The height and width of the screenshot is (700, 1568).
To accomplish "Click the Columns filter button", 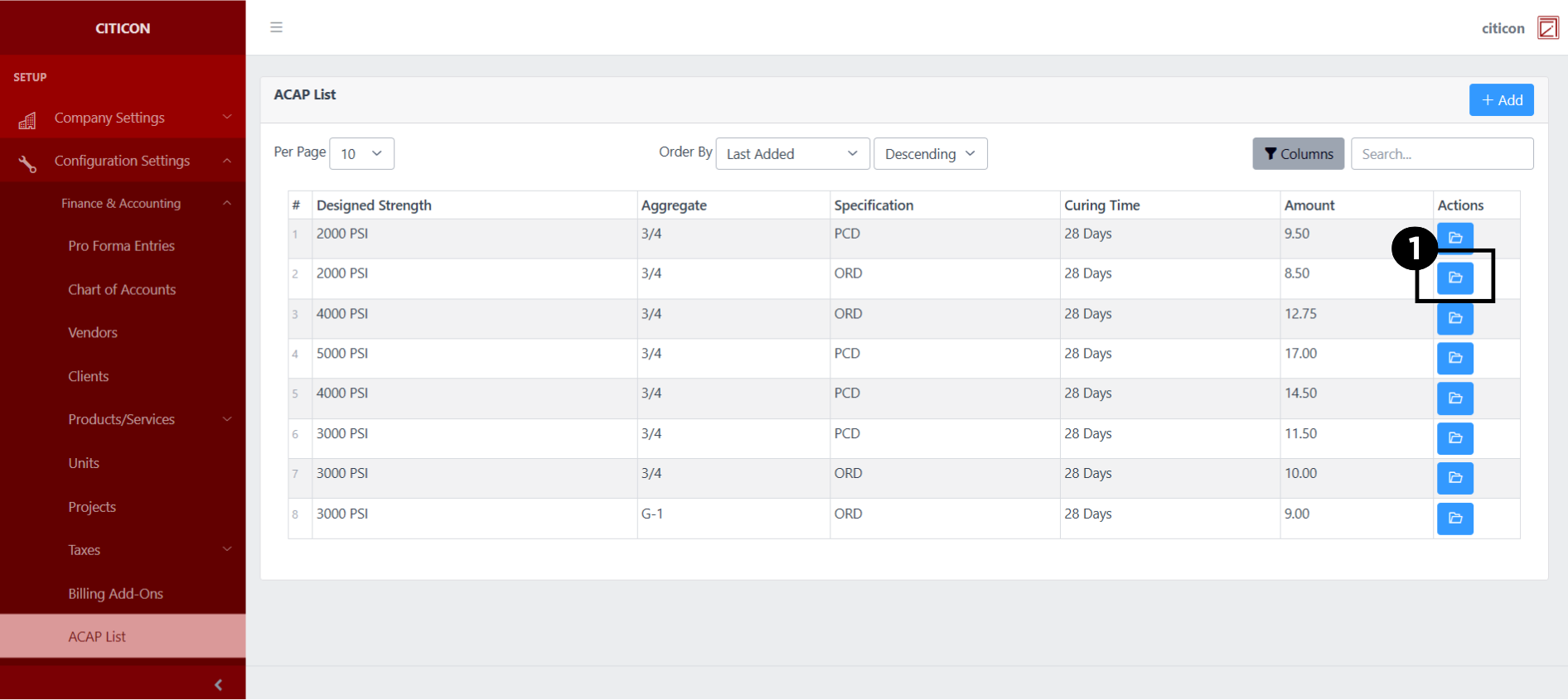I will [x=1298, y=154].
